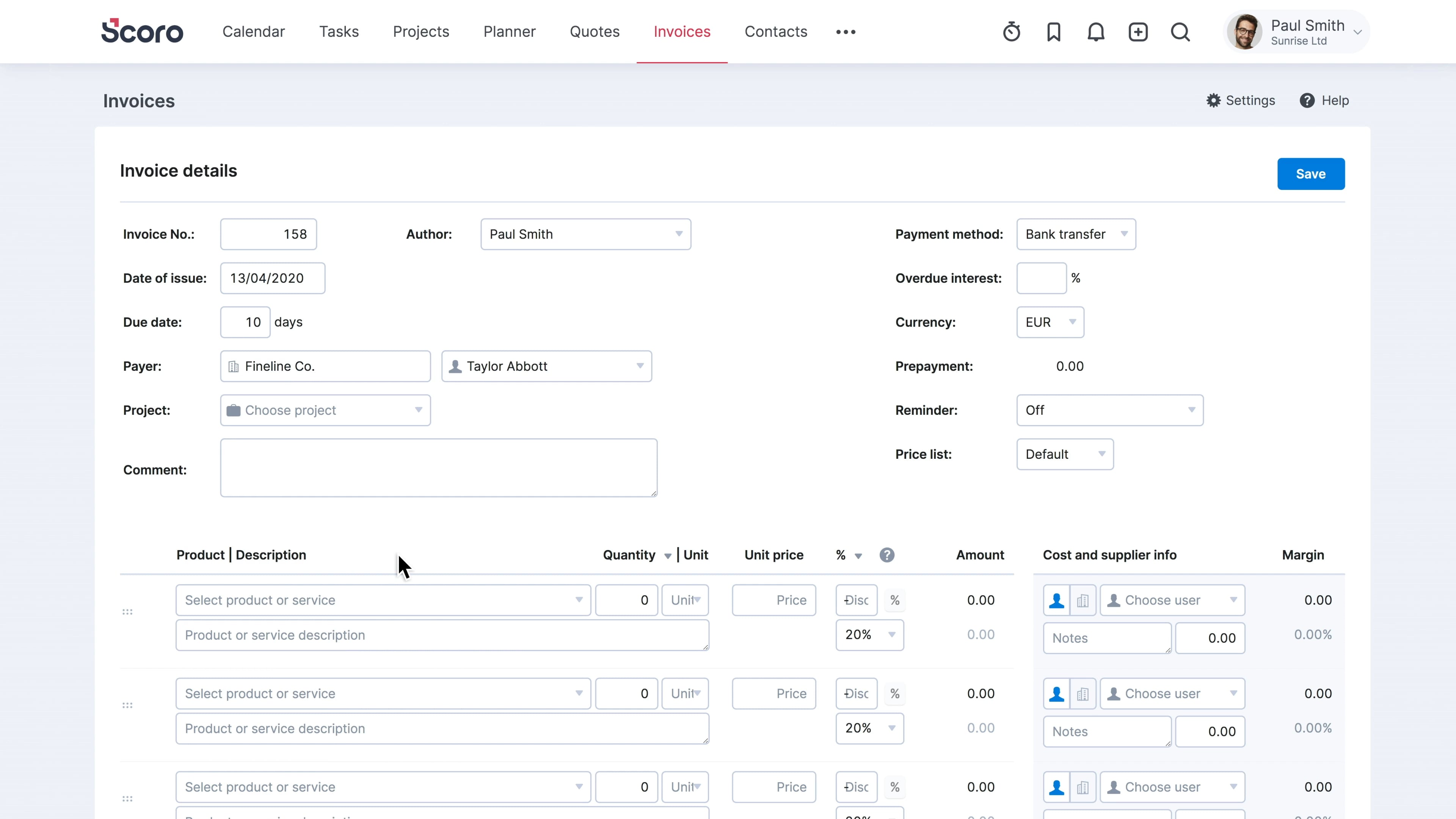Open notifications bell

point(1095,31)
